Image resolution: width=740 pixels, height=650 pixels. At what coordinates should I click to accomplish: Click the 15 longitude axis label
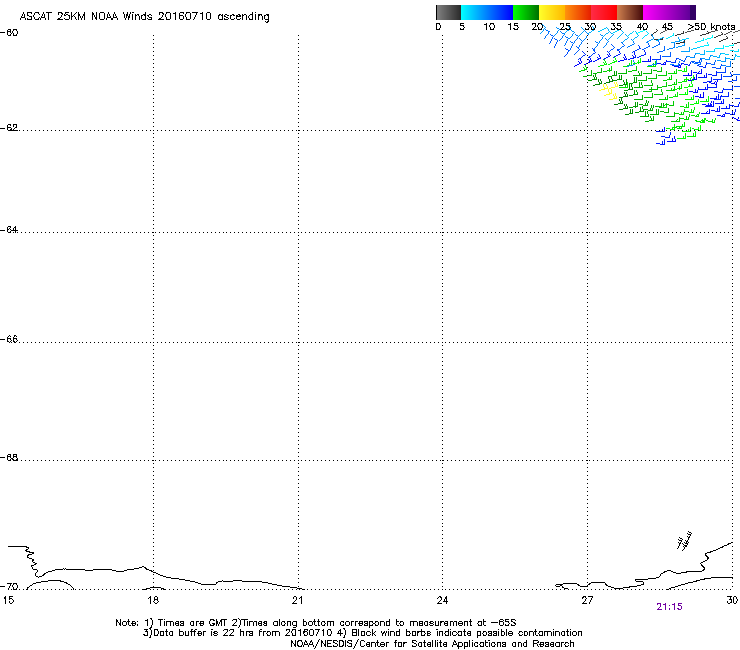8,600
